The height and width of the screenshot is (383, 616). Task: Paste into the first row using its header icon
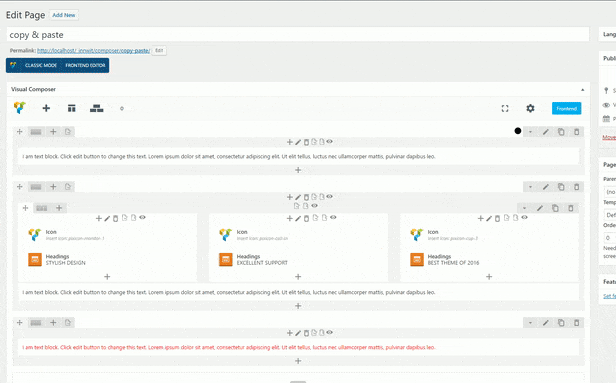68,132
